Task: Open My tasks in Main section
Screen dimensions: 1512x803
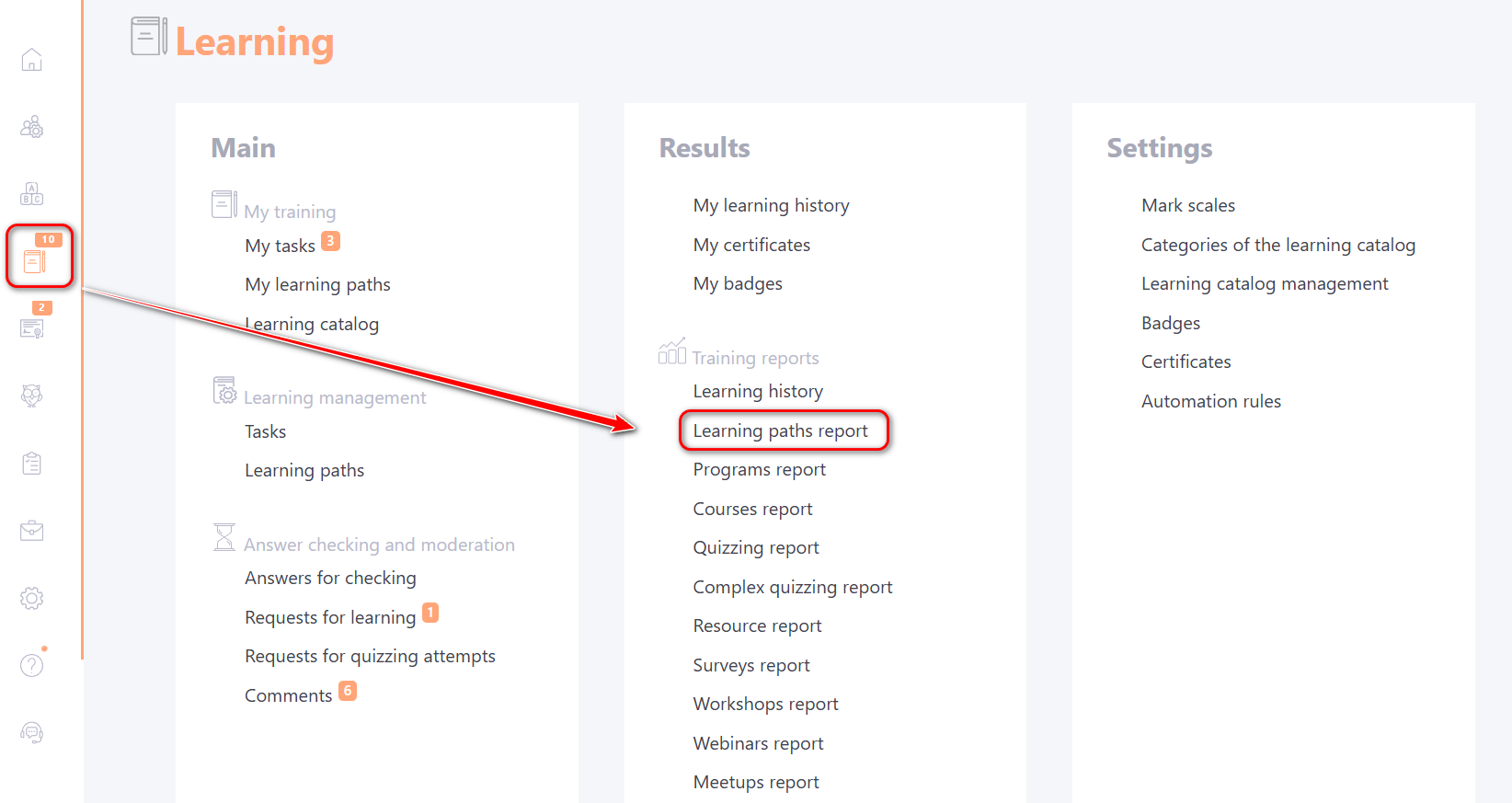Action: (x=280, y=246)
